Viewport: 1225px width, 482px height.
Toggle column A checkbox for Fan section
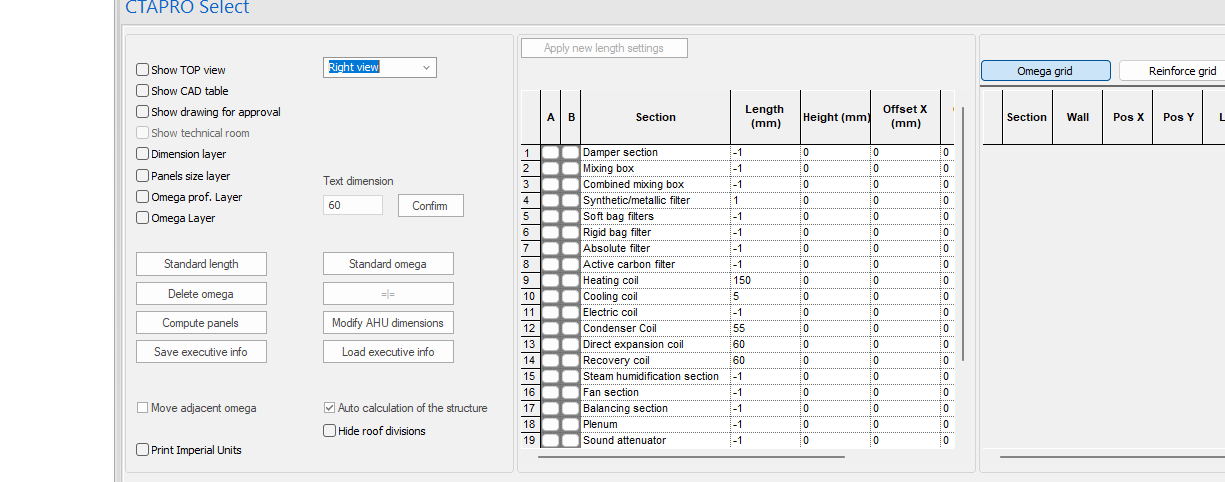(x=550, y=393)
